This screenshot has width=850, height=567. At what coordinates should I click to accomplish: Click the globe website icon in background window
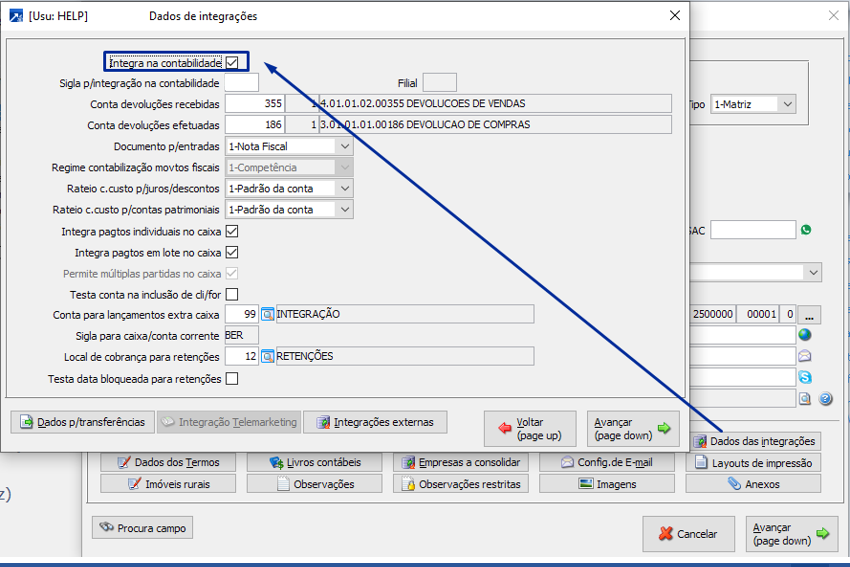click(x=805, y=335)
